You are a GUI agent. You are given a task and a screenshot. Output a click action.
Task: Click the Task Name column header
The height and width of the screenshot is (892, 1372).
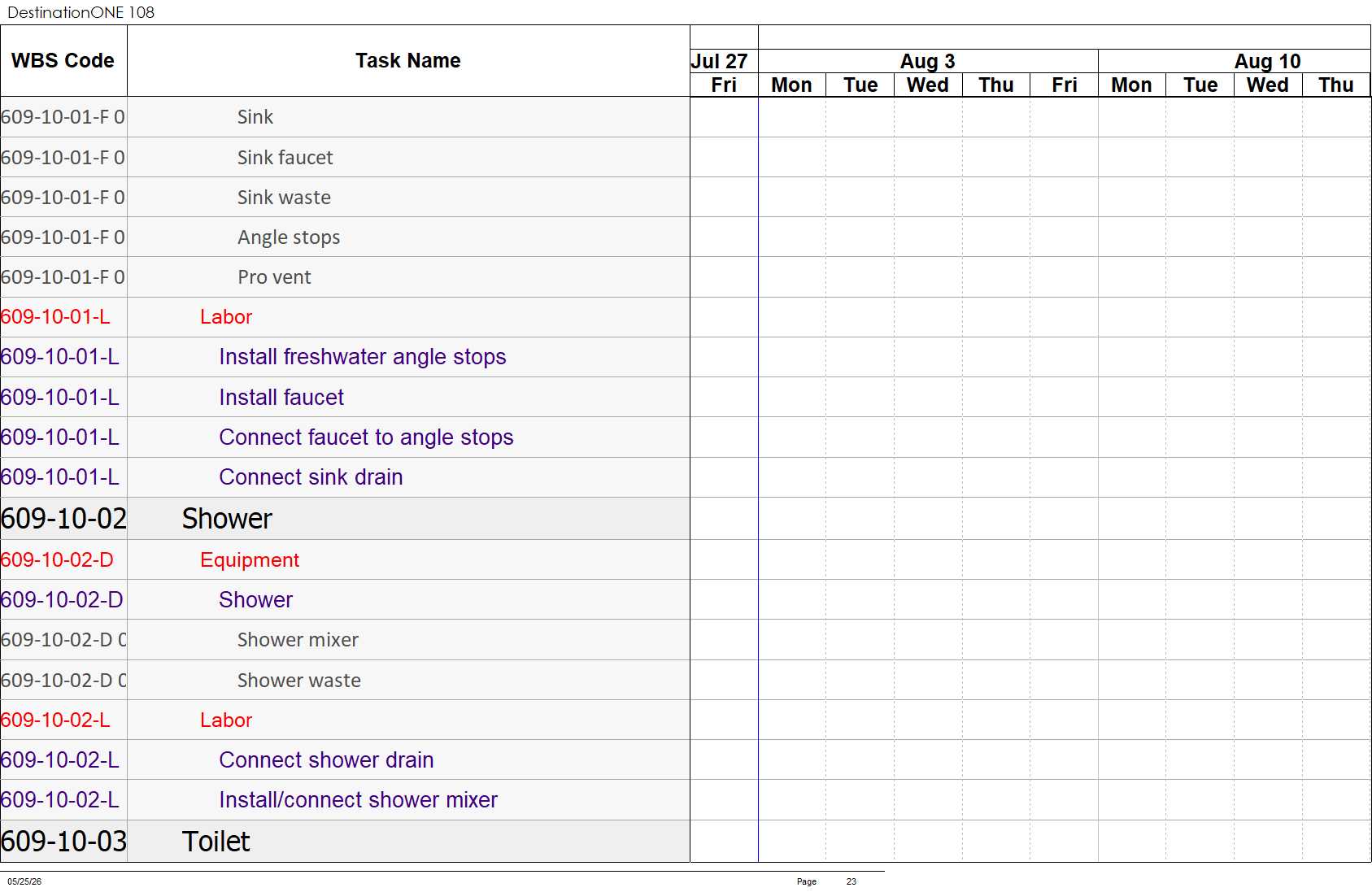(x=408, y=61)
